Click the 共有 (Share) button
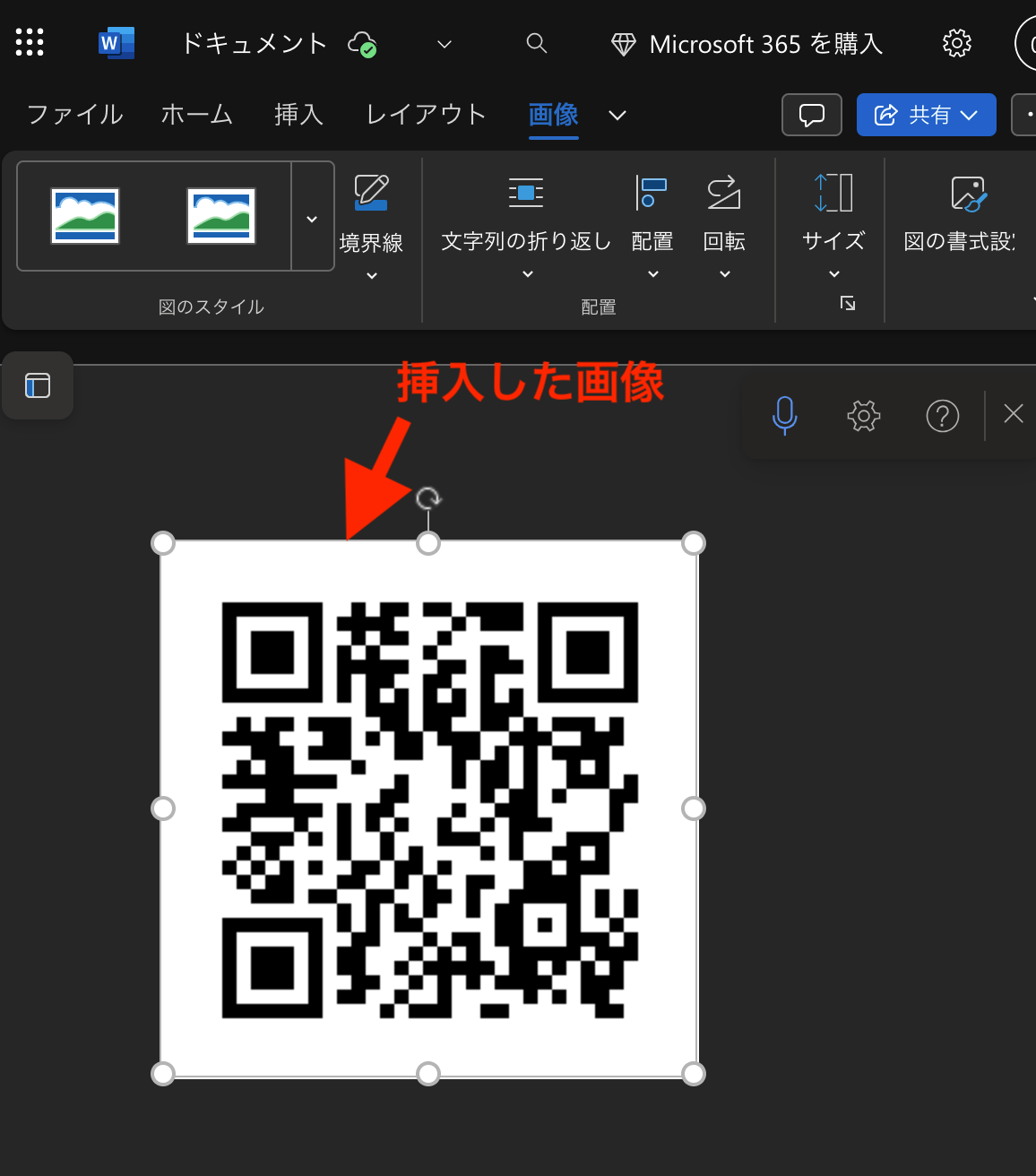This screenshot has height=1176, width=1036. tap(926, 115)
